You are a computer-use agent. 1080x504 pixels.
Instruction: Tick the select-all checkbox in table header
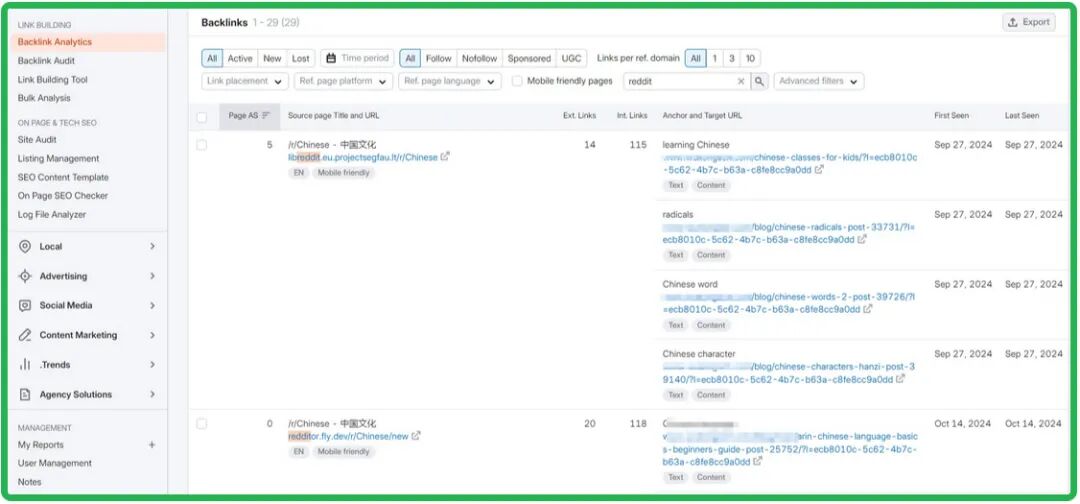pos(202,117)
